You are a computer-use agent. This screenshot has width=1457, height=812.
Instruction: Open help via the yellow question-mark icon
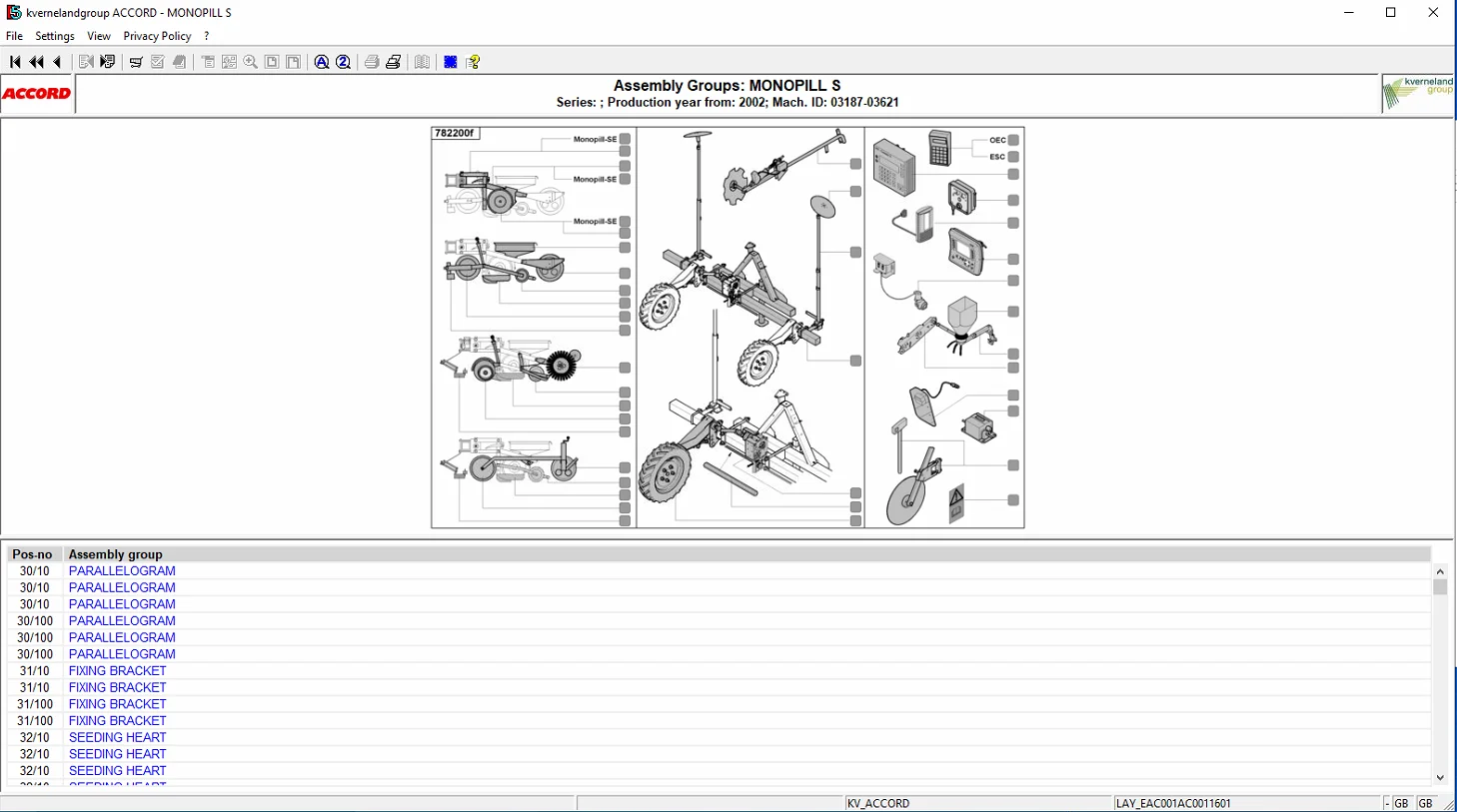(474, 62)
